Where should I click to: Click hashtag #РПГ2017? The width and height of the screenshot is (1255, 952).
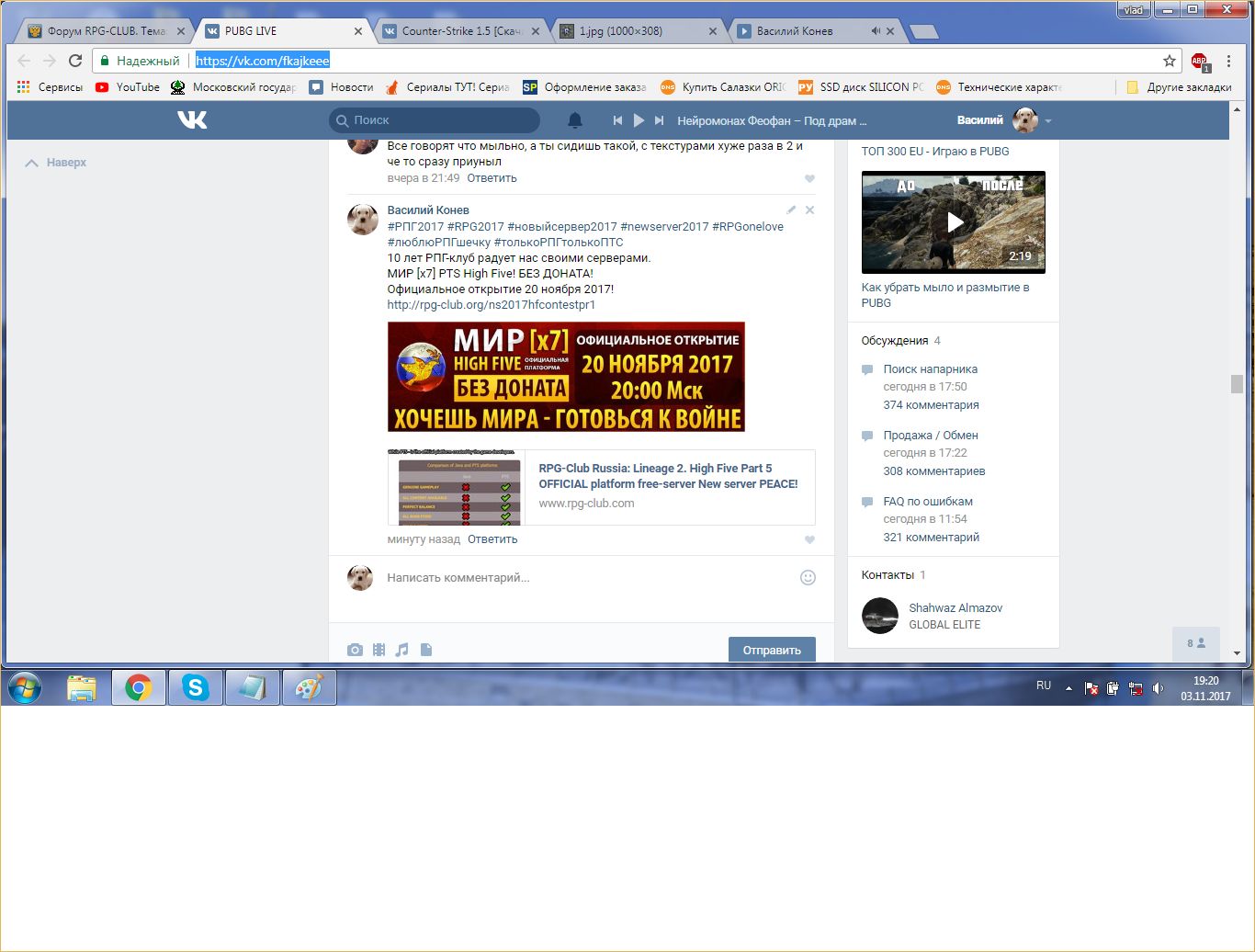(x=415, y=226)
